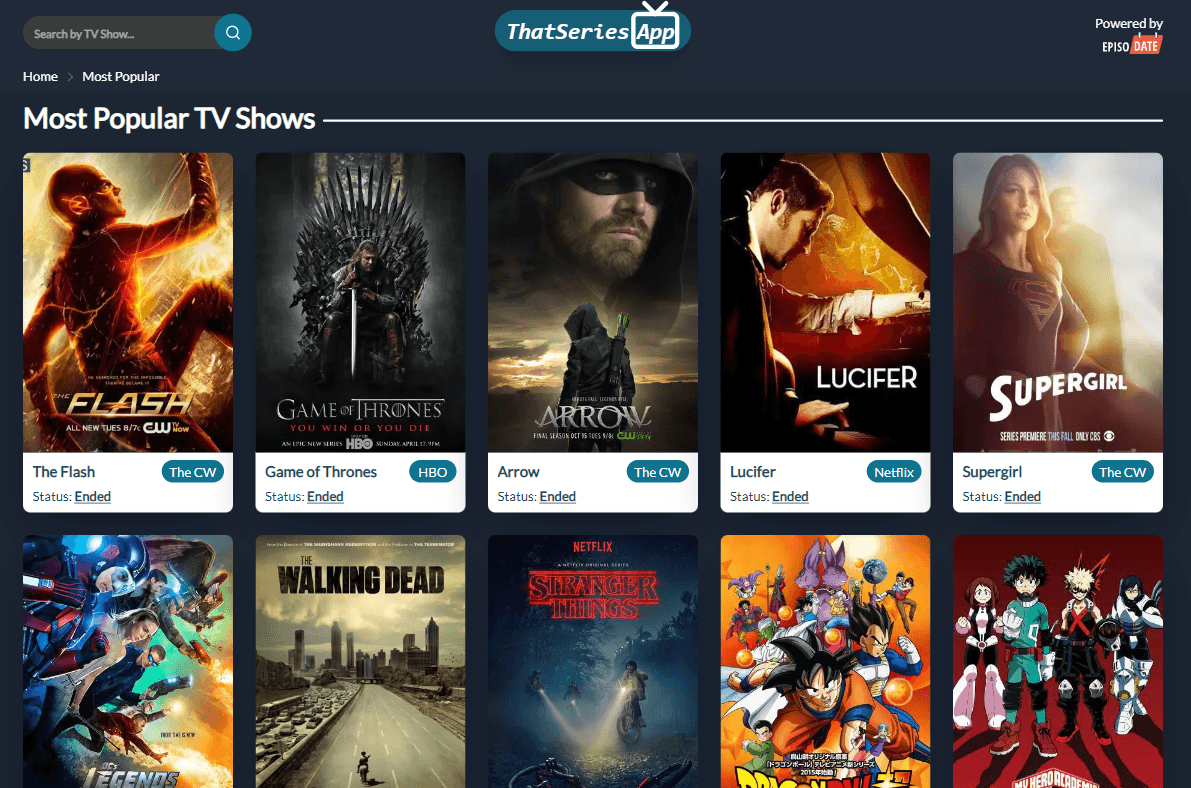The image size is (1191, 788).
Task: Click the Netflix network badge
Action: (x=893, y=472)
